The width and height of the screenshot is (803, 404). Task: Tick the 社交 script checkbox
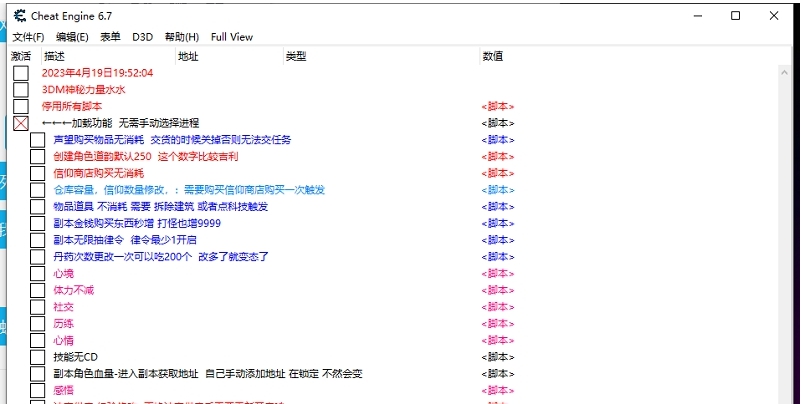[x=37, y=307]
